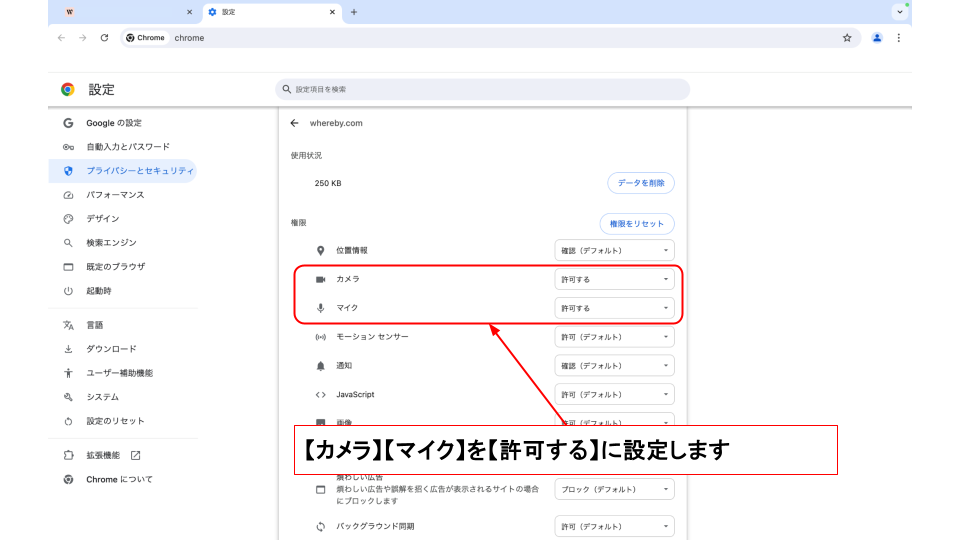Screen dimensions: 960x540
Task: Open the マイク permission dropdown
Action: pos(614,308)
